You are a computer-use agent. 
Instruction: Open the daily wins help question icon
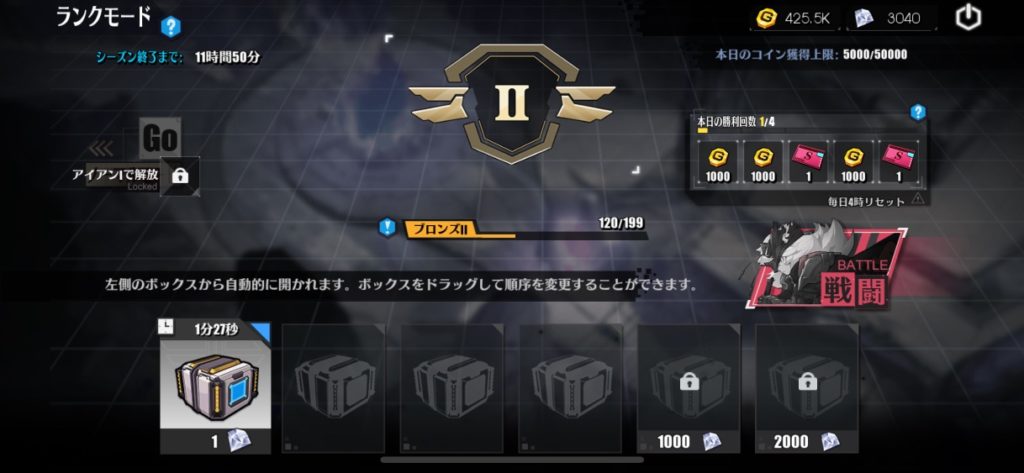(x=918, y=112)
